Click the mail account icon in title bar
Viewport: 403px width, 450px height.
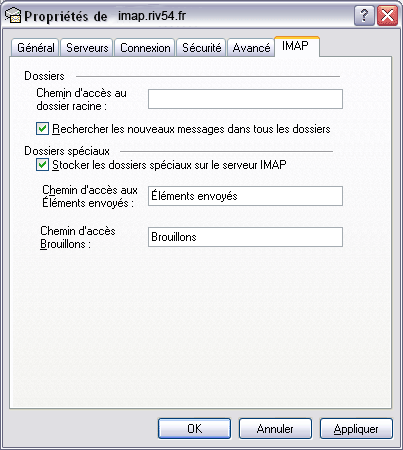click(x=13, y=16)
